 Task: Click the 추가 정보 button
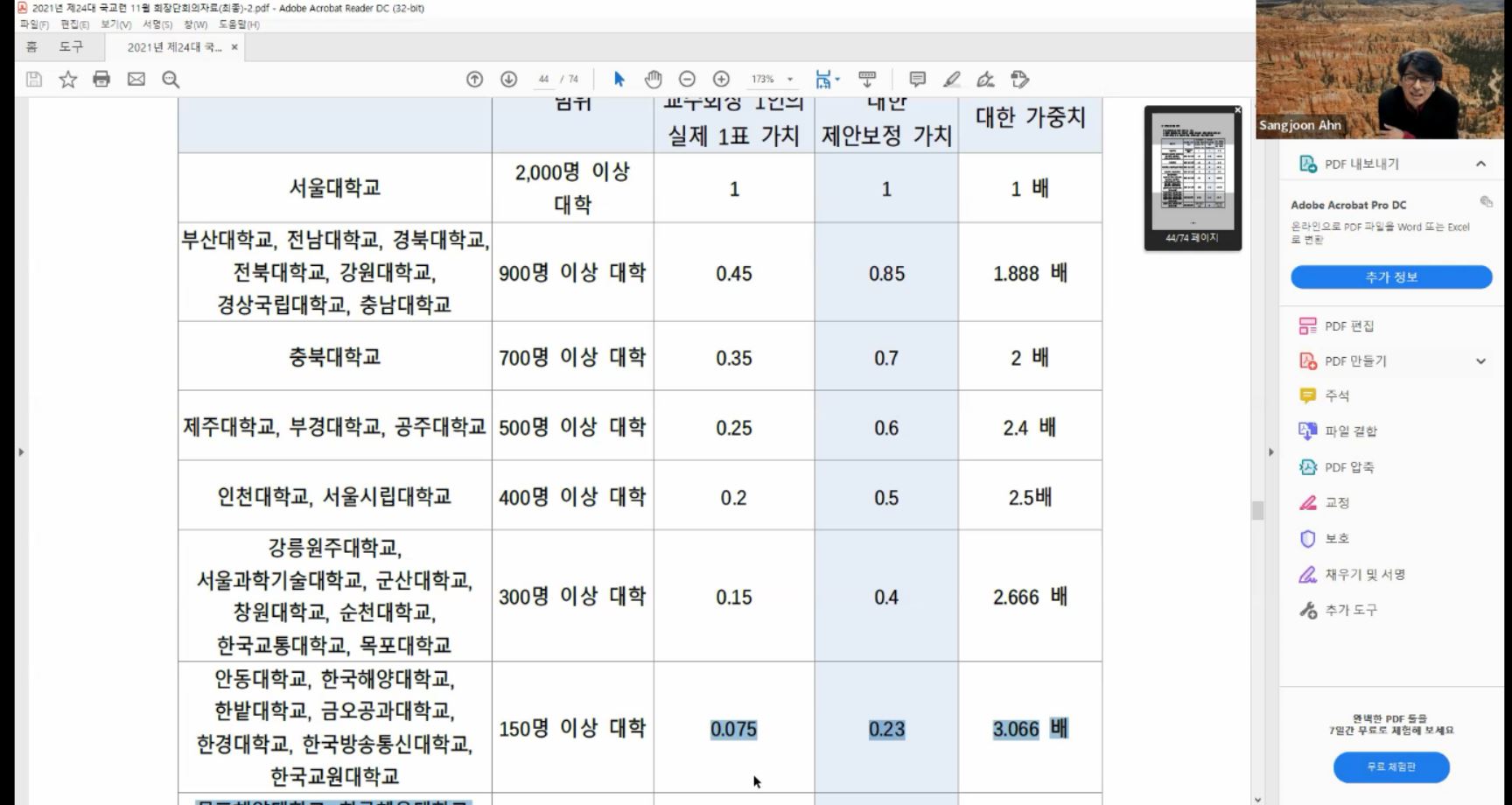tap(1390, 277)
